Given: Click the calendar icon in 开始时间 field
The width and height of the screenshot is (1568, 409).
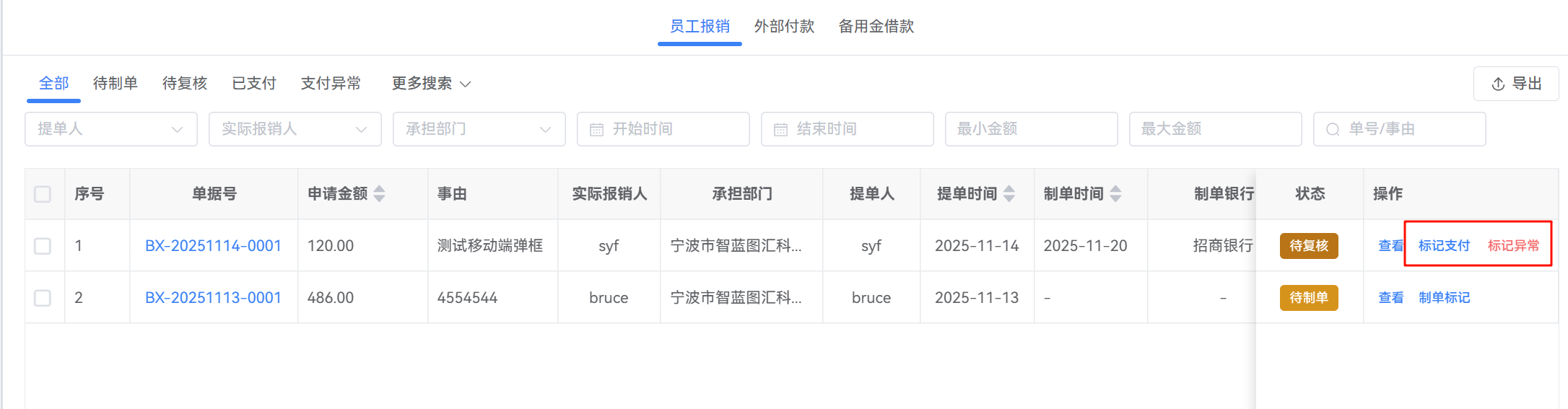Looking at the screenshot, I should (597, 130).
